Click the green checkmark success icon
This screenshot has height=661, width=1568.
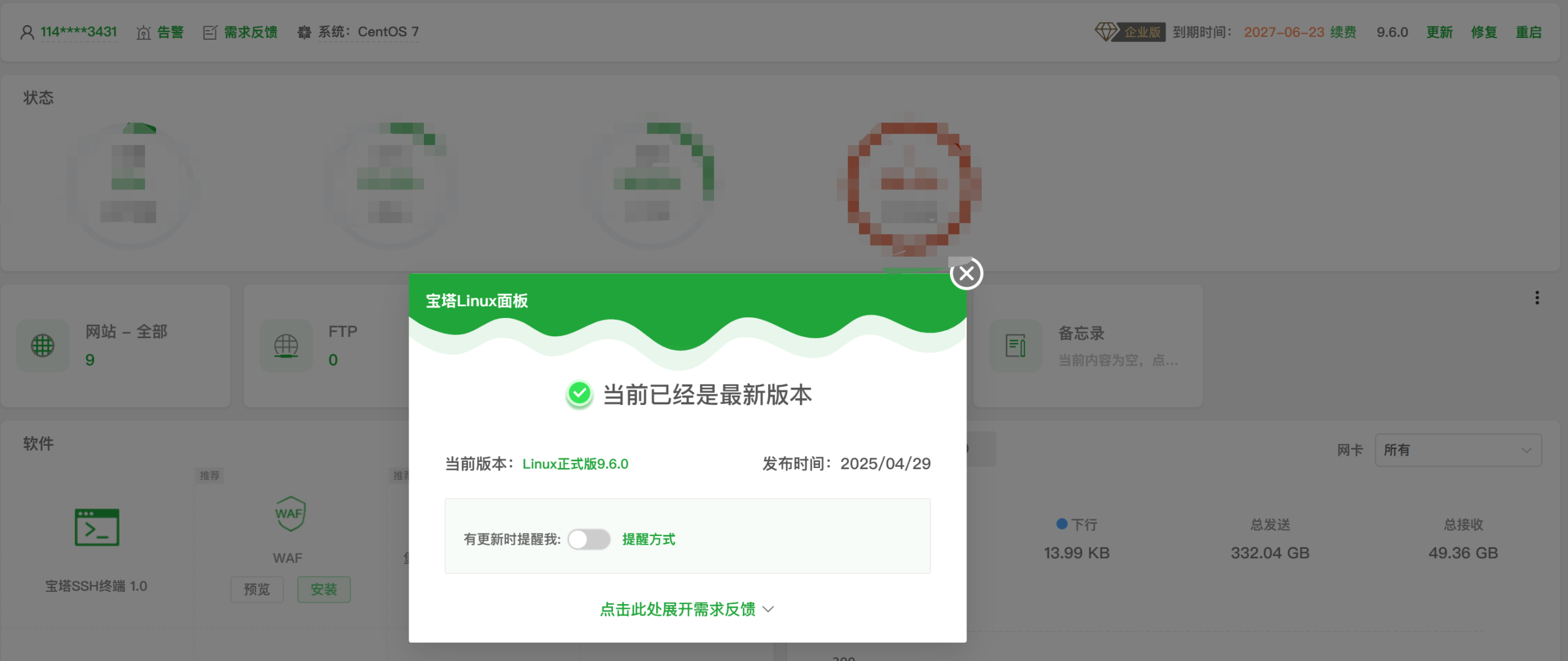579,394
